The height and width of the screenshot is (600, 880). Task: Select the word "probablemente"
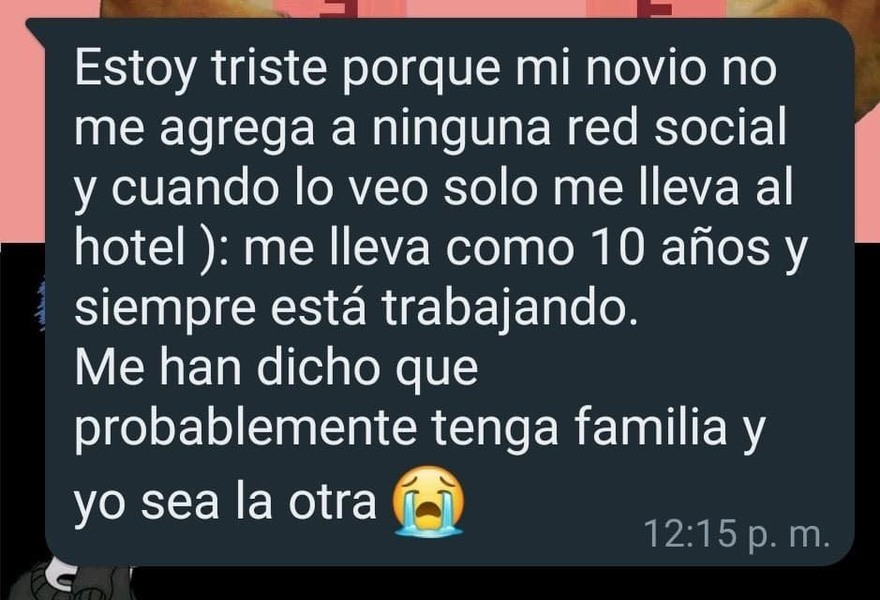coord(246,430)
